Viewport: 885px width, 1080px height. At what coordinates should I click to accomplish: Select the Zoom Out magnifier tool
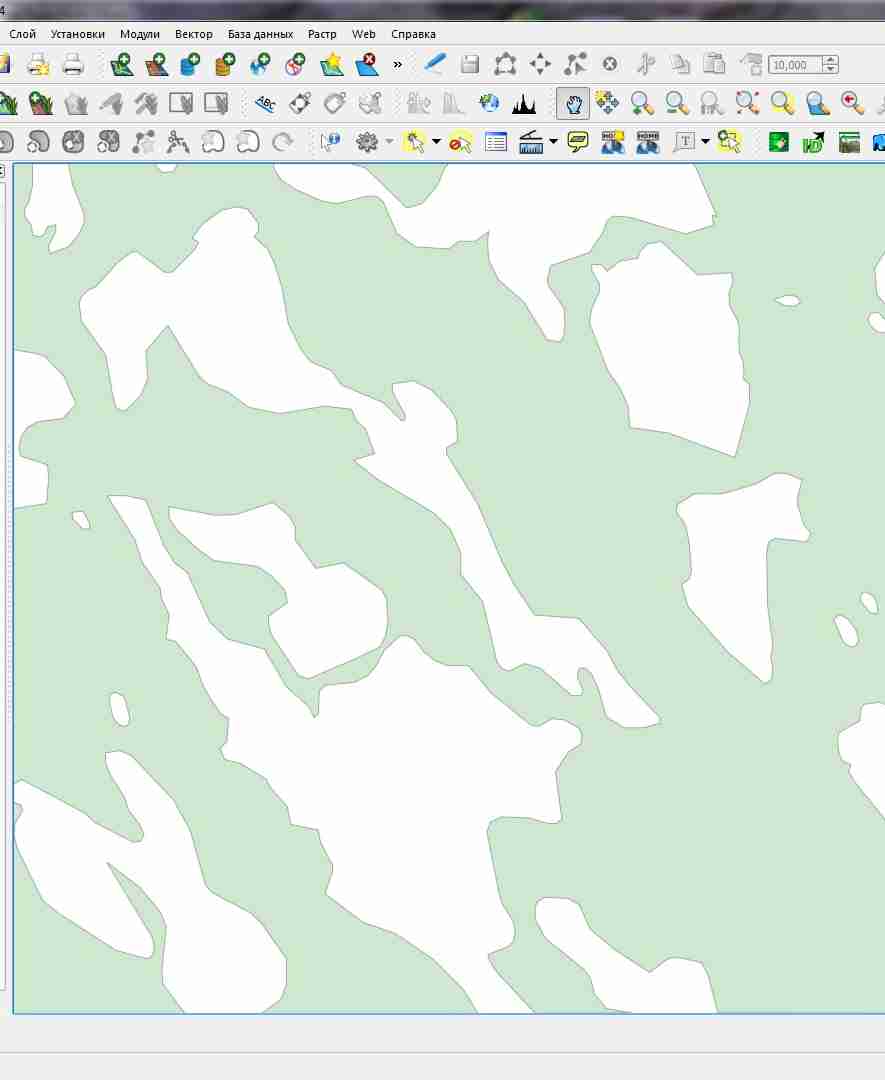click(678, 104)
